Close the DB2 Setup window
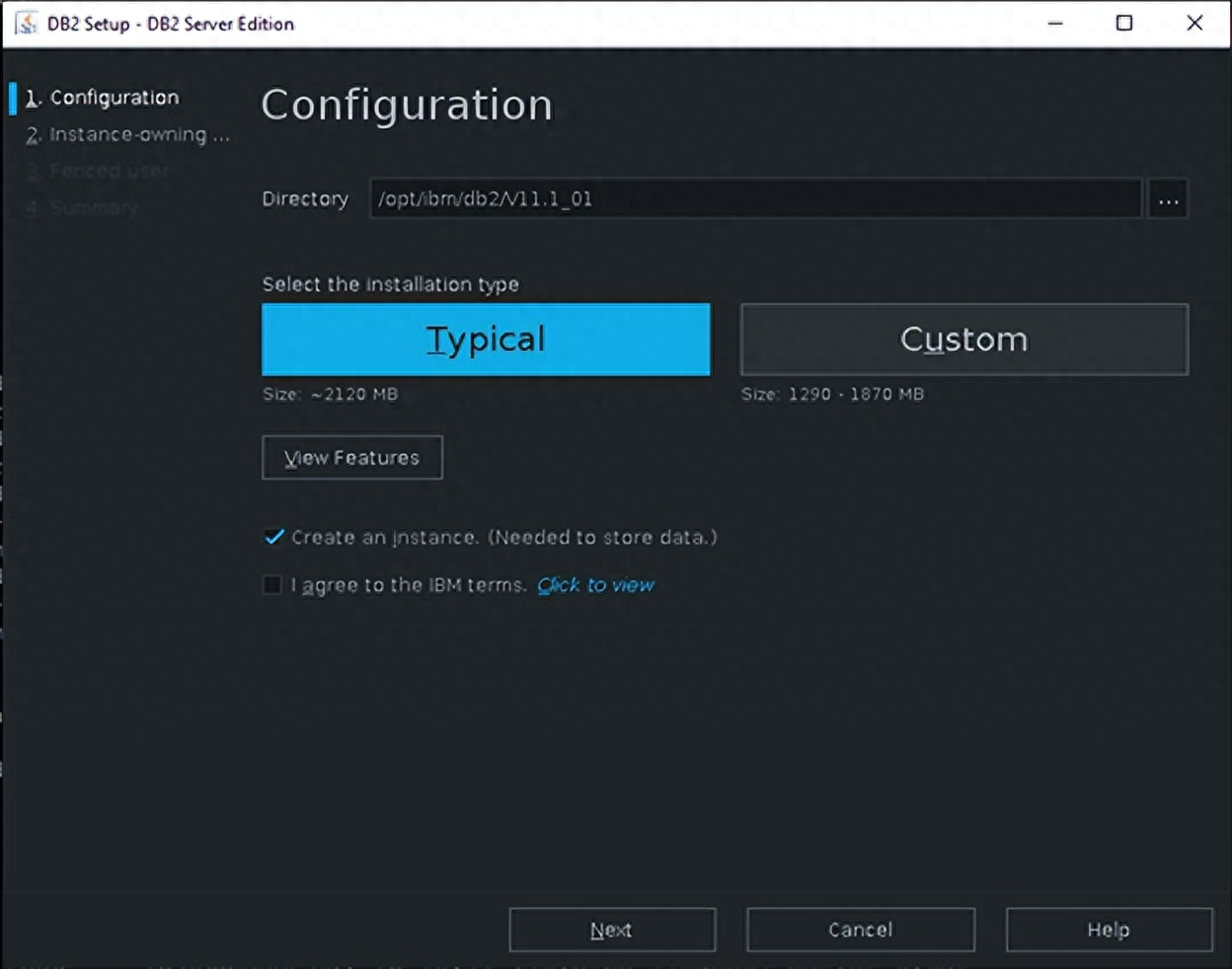The height and width of the screenshot is (969, 1232). point(1194,23)
